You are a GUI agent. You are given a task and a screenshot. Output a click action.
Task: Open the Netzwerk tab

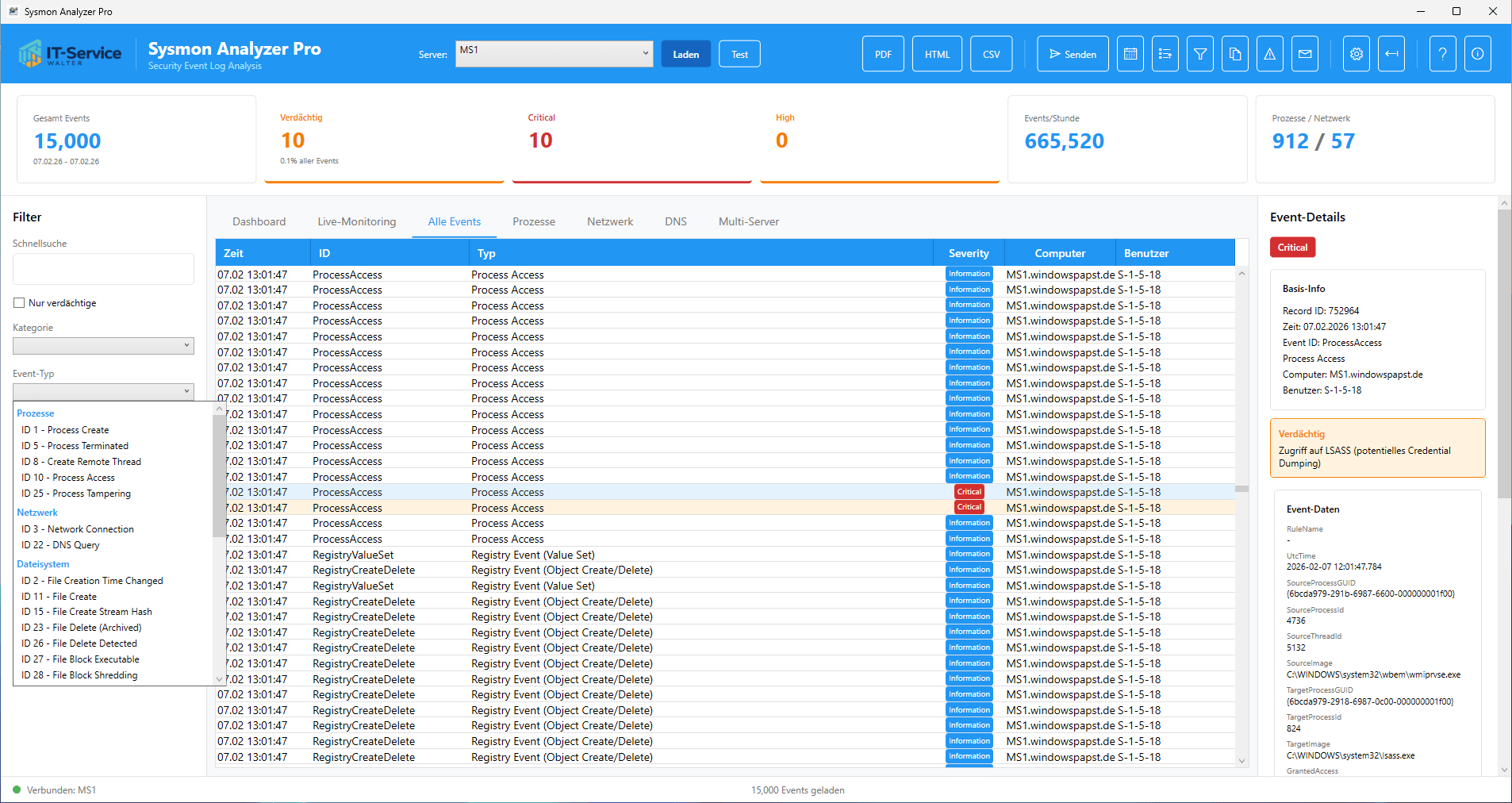click(x=610, y=221)
